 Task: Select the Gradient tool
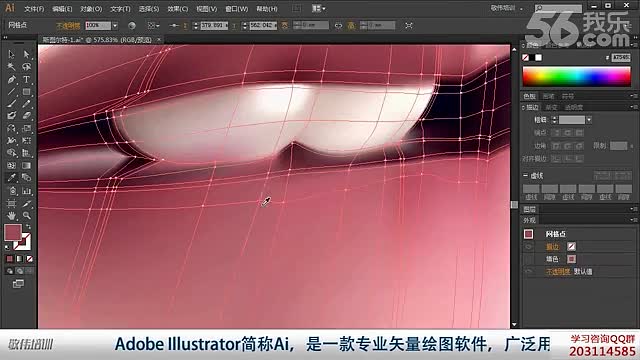point(27,165)
